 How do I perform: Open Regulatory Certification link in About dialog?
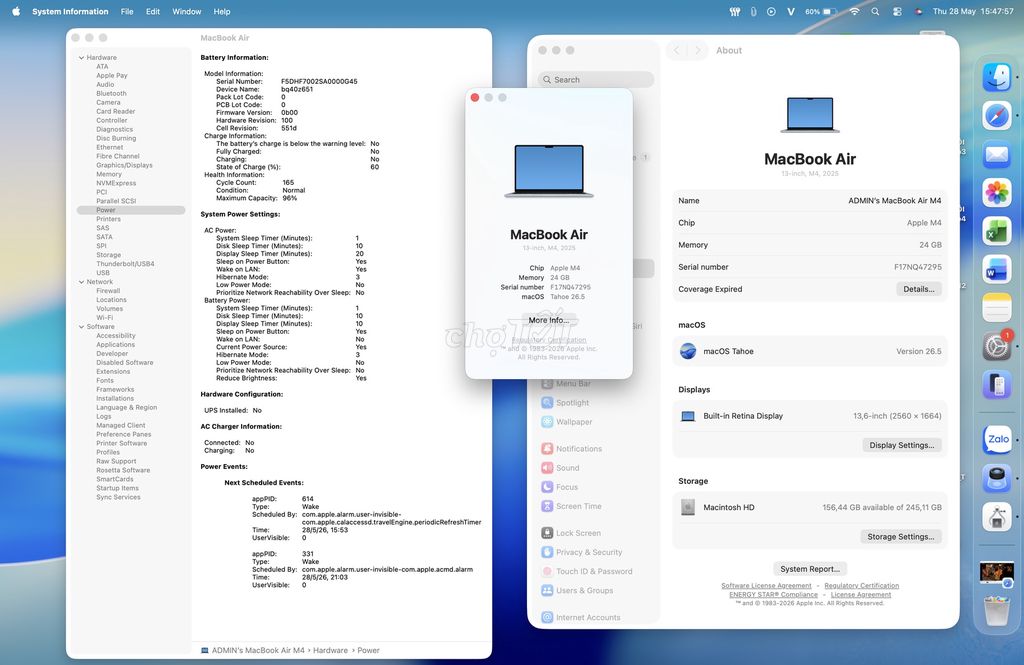549,340
